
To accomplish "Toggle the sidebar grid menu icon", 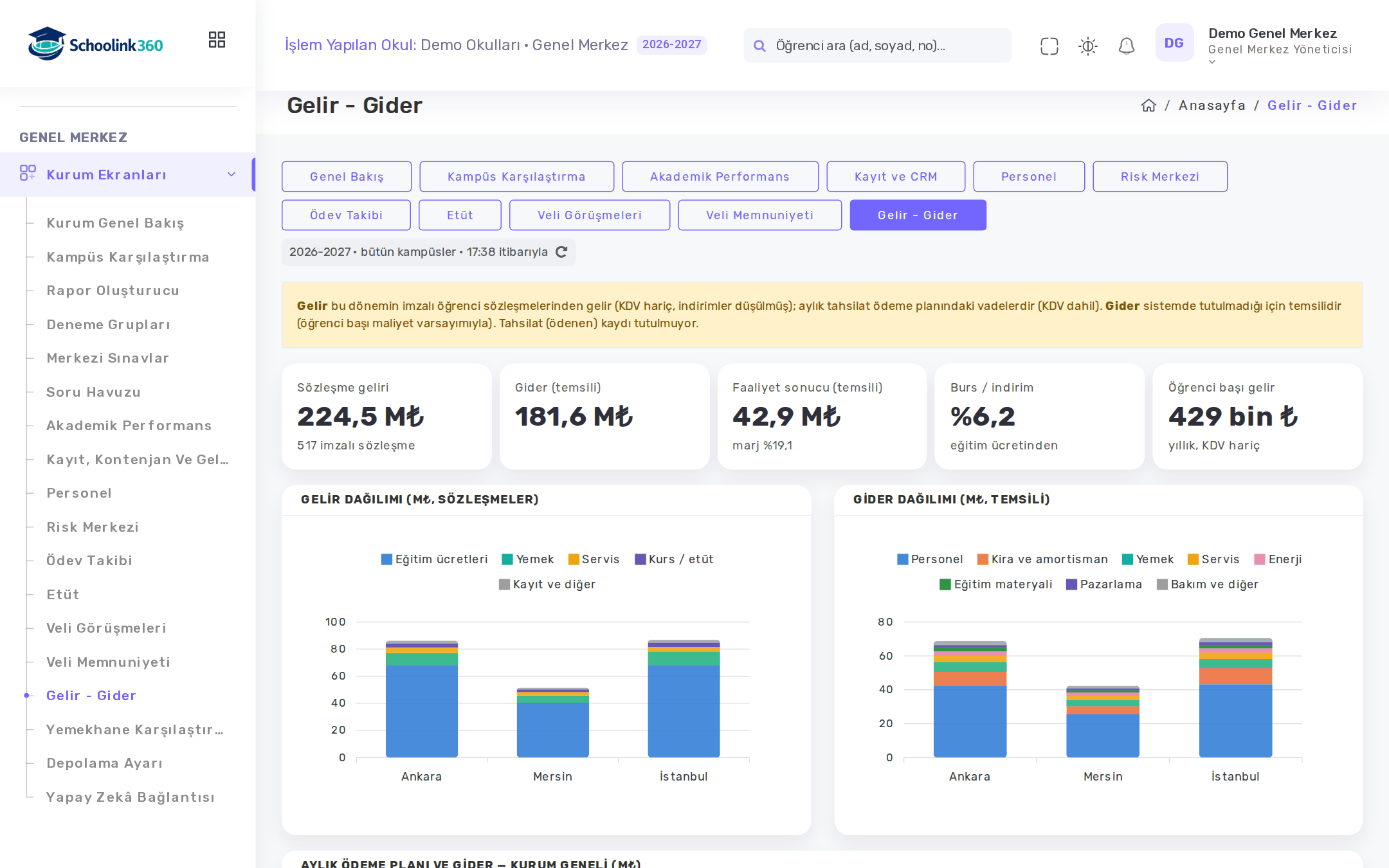I will (x=217, y=40).
